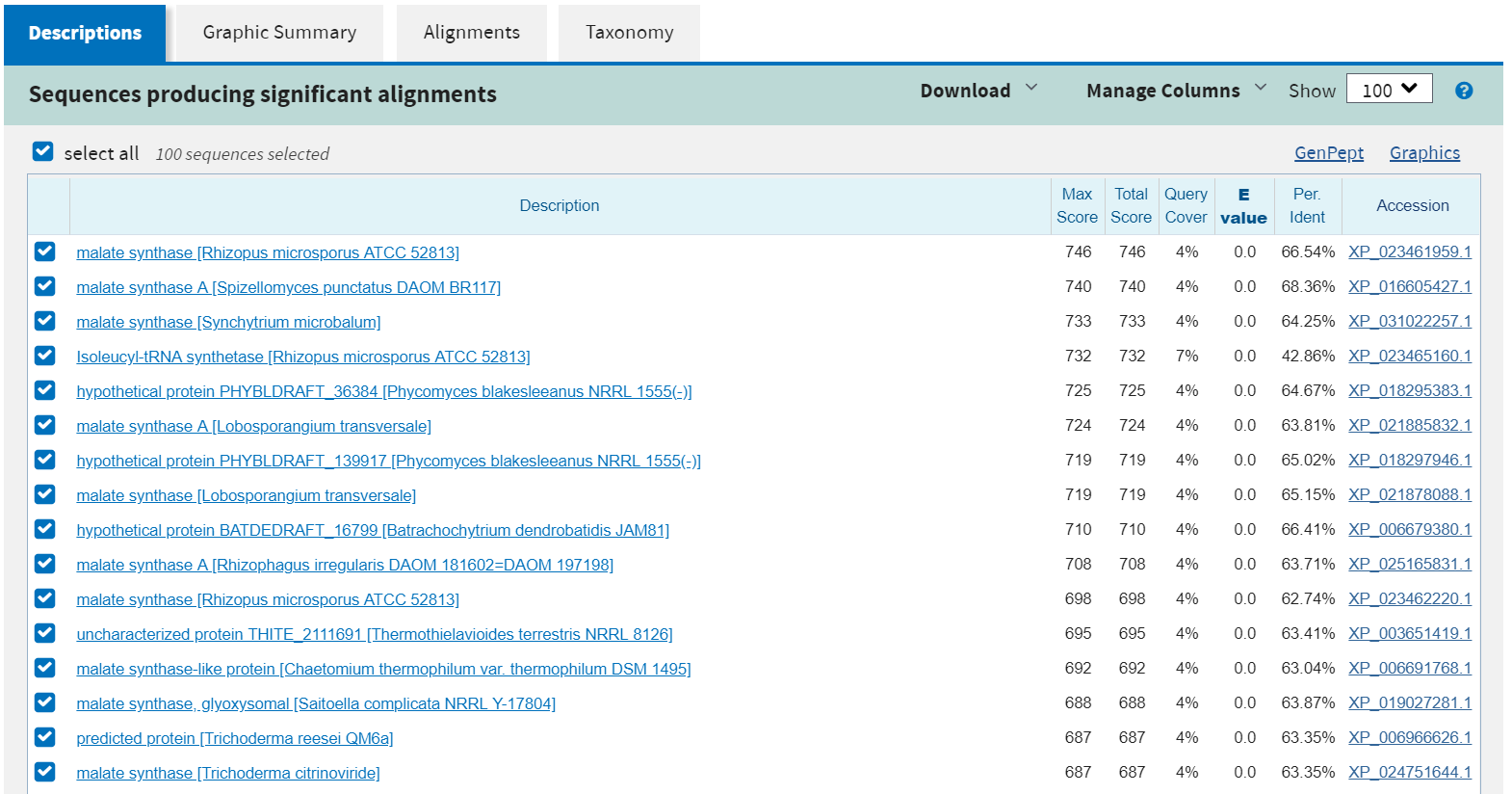Open the Show 100 results selector
The height and width of the screenshot is (794, 1512).
[1389, 89]
